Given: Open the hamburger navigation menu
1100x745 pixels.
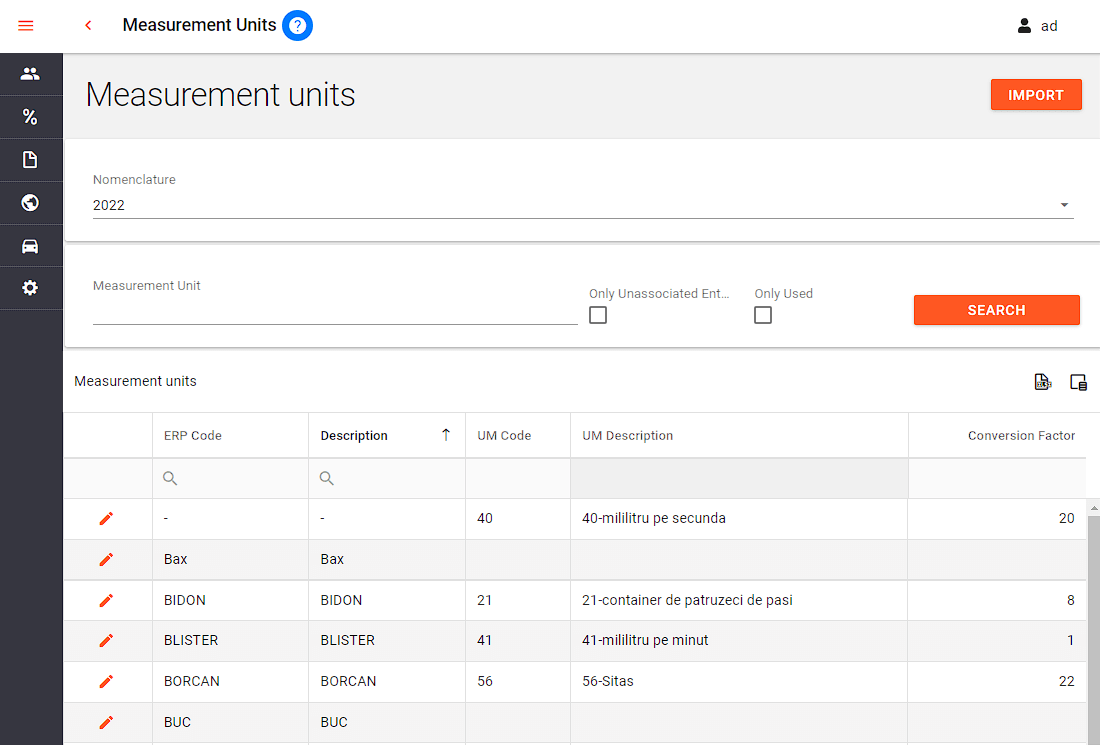Looking at the screenshot, I should (26, 25).
